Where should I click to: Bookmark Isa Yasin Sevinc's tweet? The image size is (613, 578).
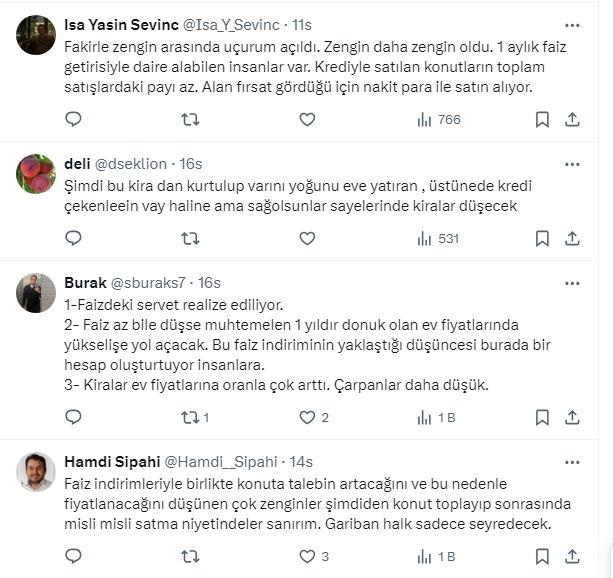[x=542, y=119]
